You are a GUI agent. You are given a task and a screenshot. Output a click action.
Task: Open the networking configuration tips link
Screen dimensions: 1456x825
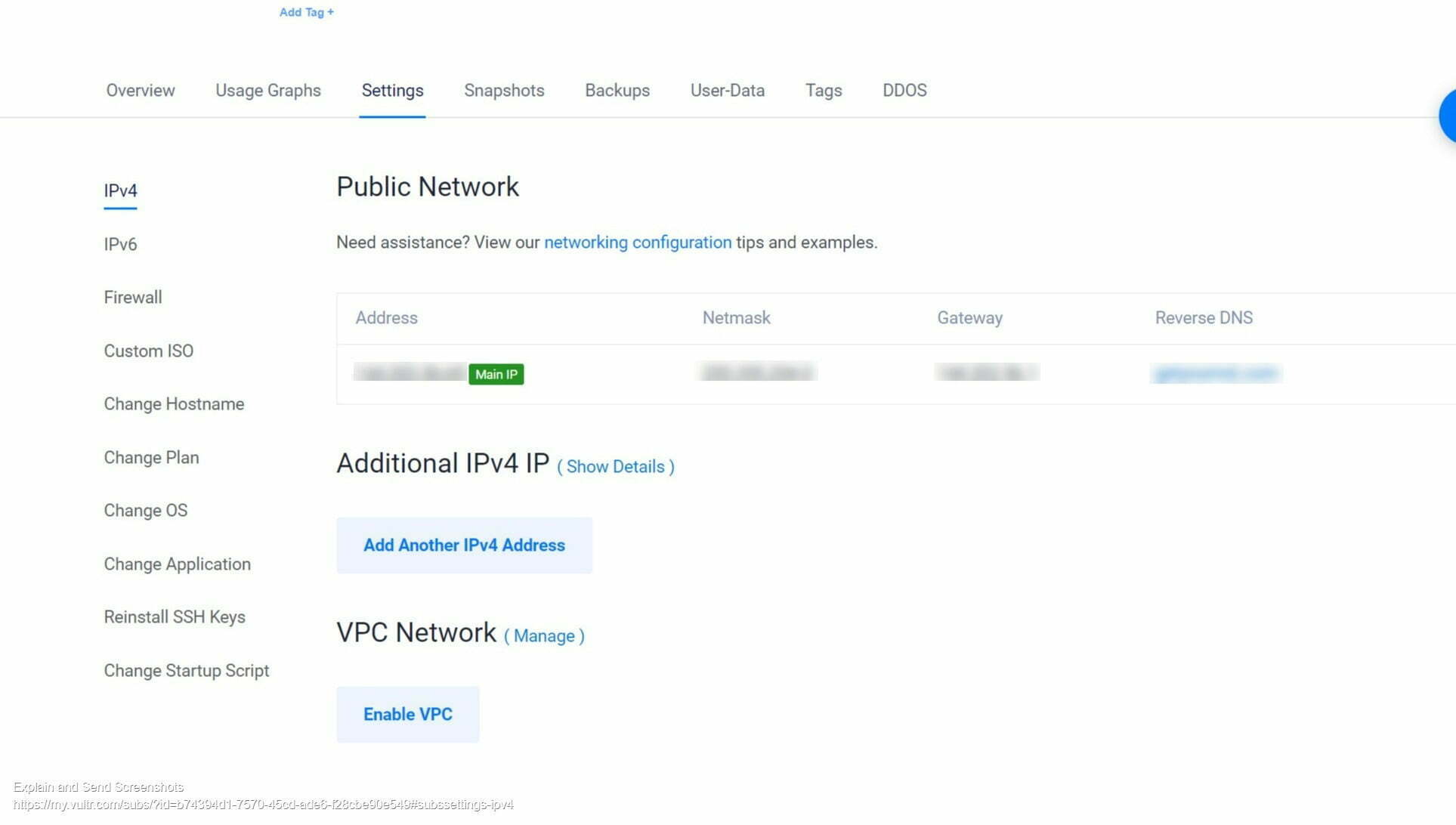coord(637,243)
